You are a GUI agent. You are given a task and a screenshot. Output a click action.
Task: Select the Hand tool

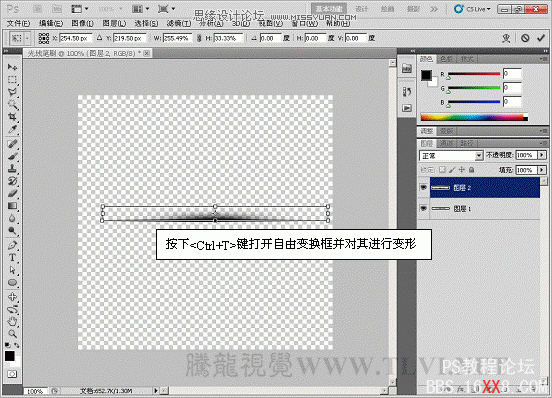click(x=12, y=321)
